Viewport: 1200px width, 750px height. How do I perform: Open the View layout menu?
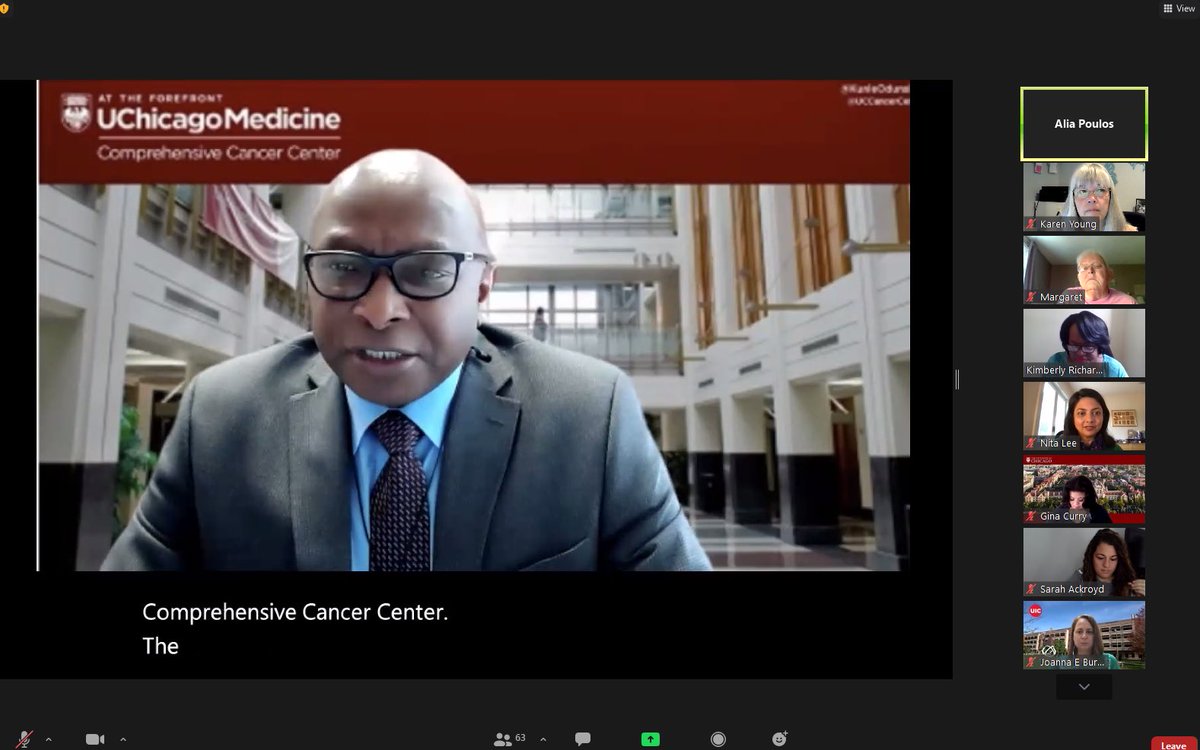pos(1179,8)
